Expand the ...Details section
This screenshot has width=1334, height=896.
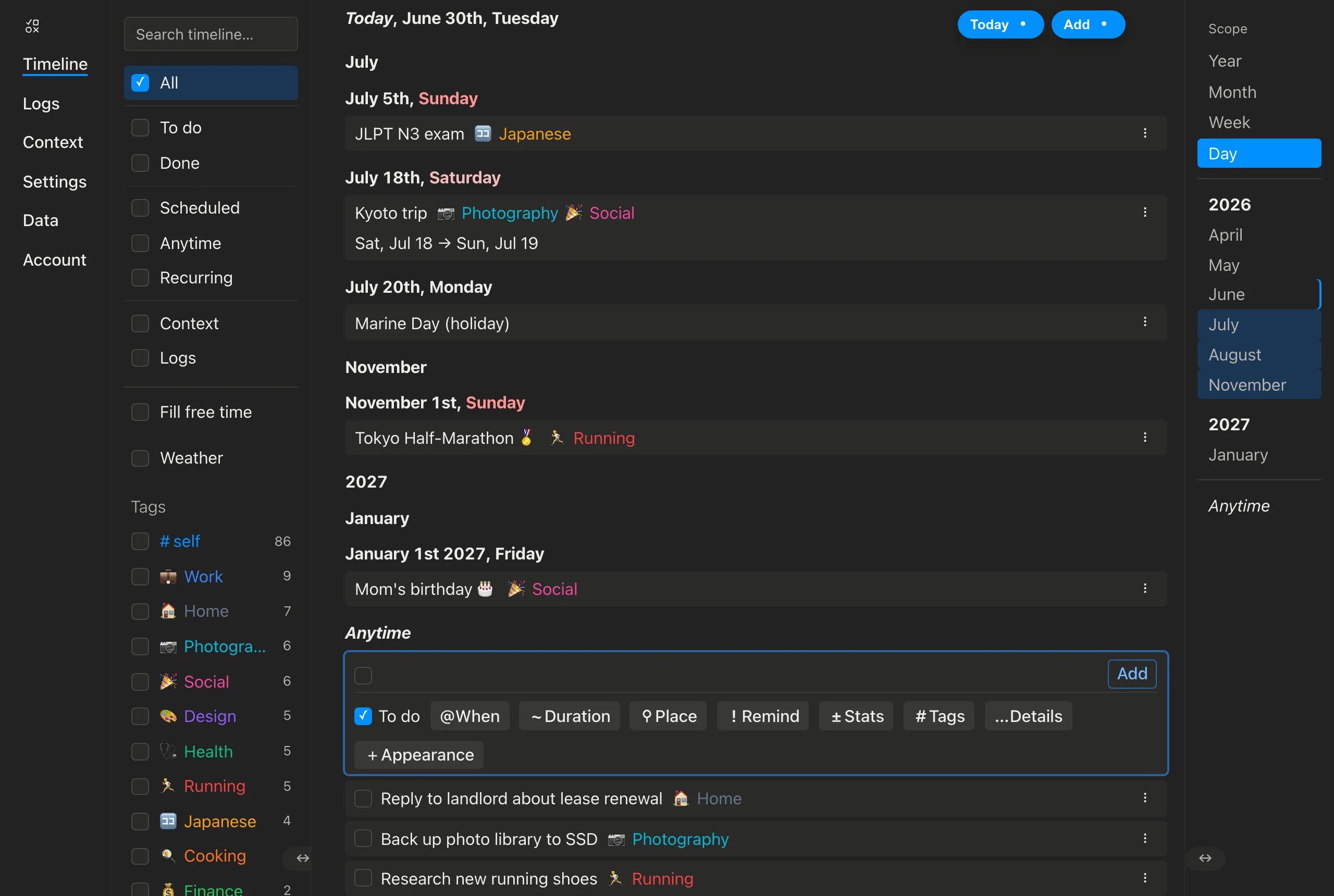[1028, 716]
